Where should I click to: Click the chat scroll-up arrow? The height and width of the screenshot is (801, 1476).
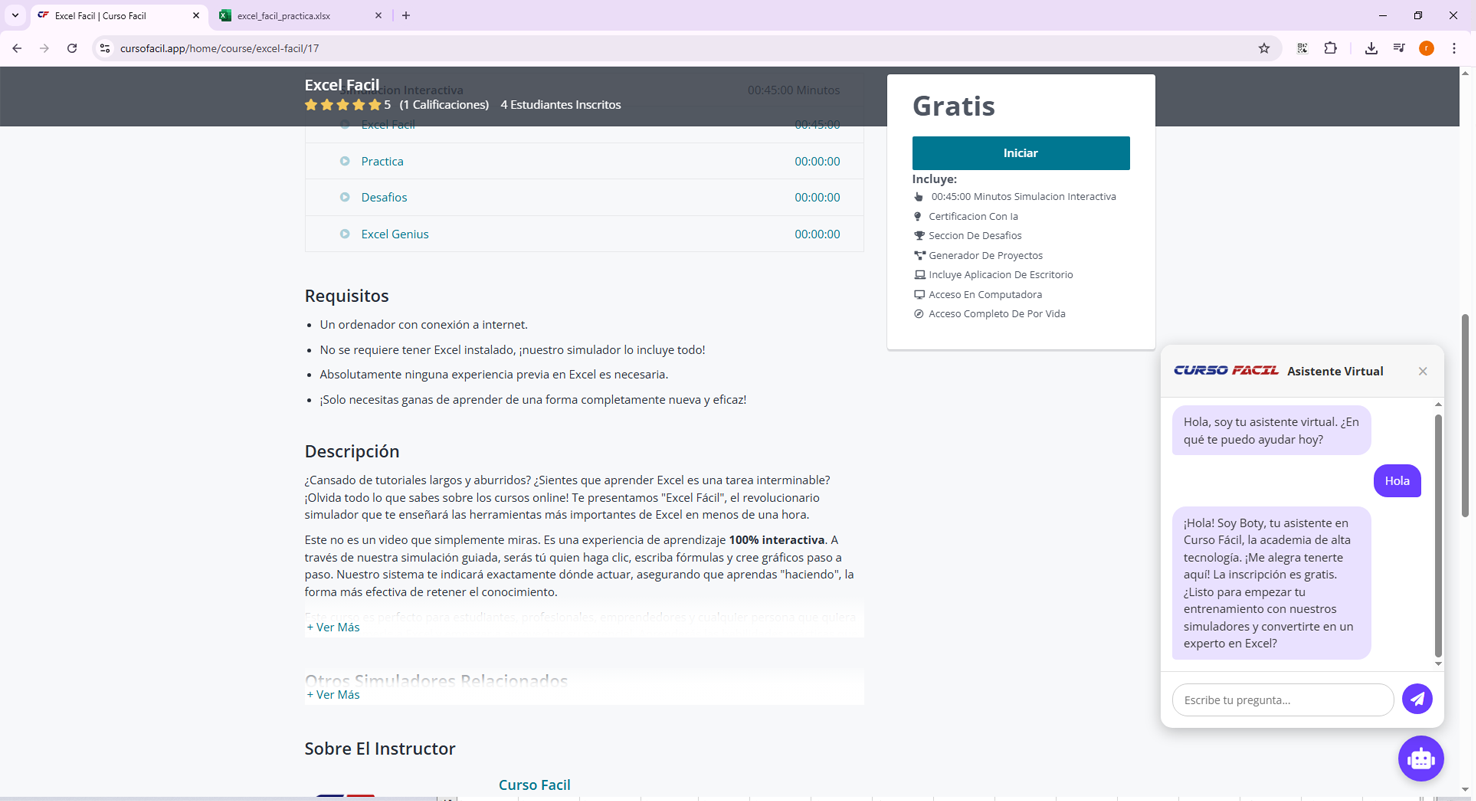tap(1438, 404)
